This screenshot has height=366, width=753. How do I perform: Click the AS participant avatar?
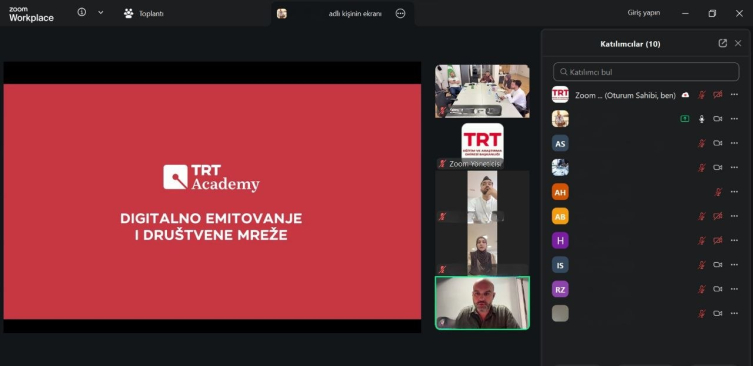(x=560, y=143)
